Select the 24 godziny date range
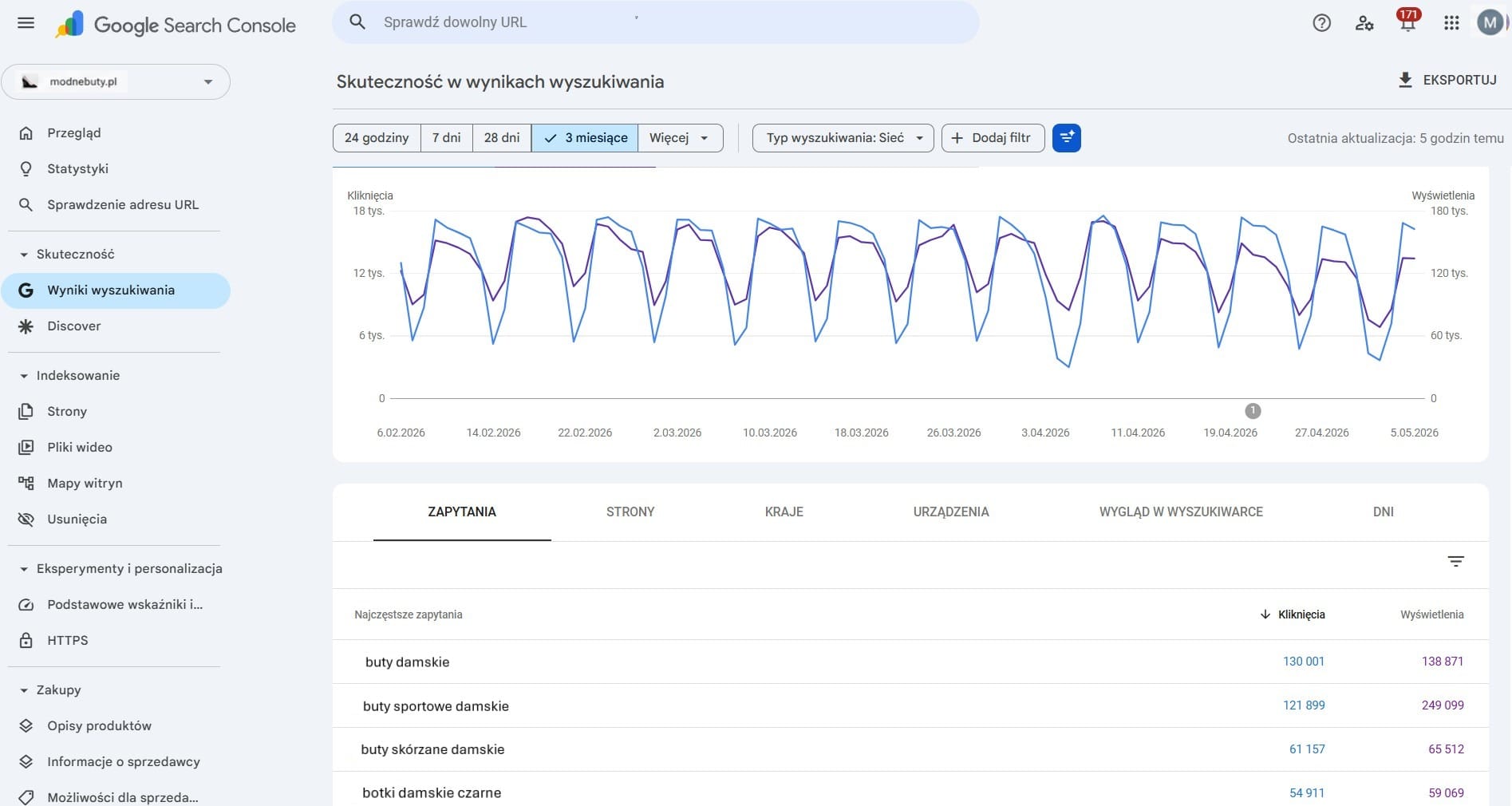Viewport: 1512px width, 806px height. pyautogui.click(x=377, y=138)
